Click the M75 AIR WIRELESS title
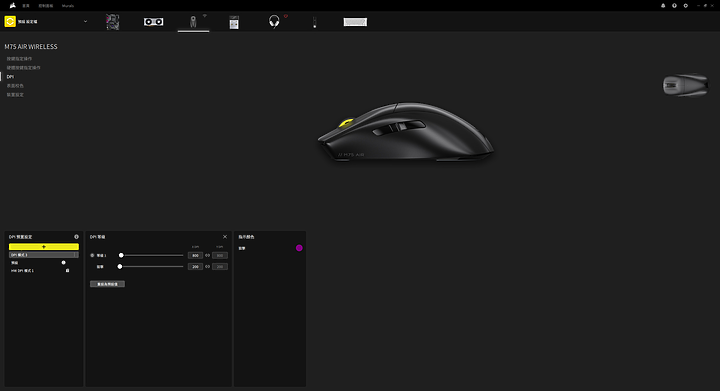720x391 pixels. point(31,46)
